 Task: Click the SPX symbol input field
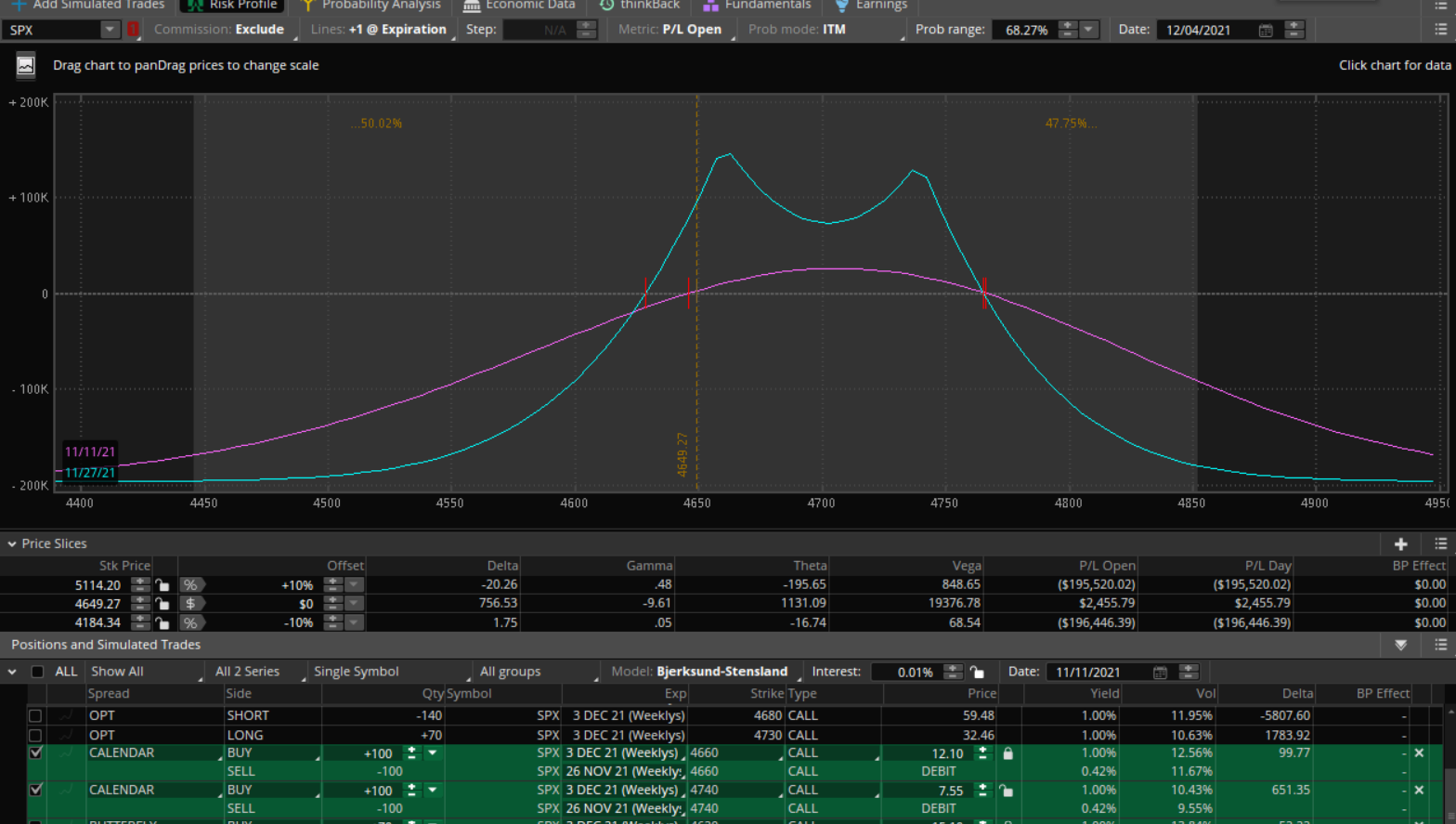pyautogui.click(x=51, y=30)
